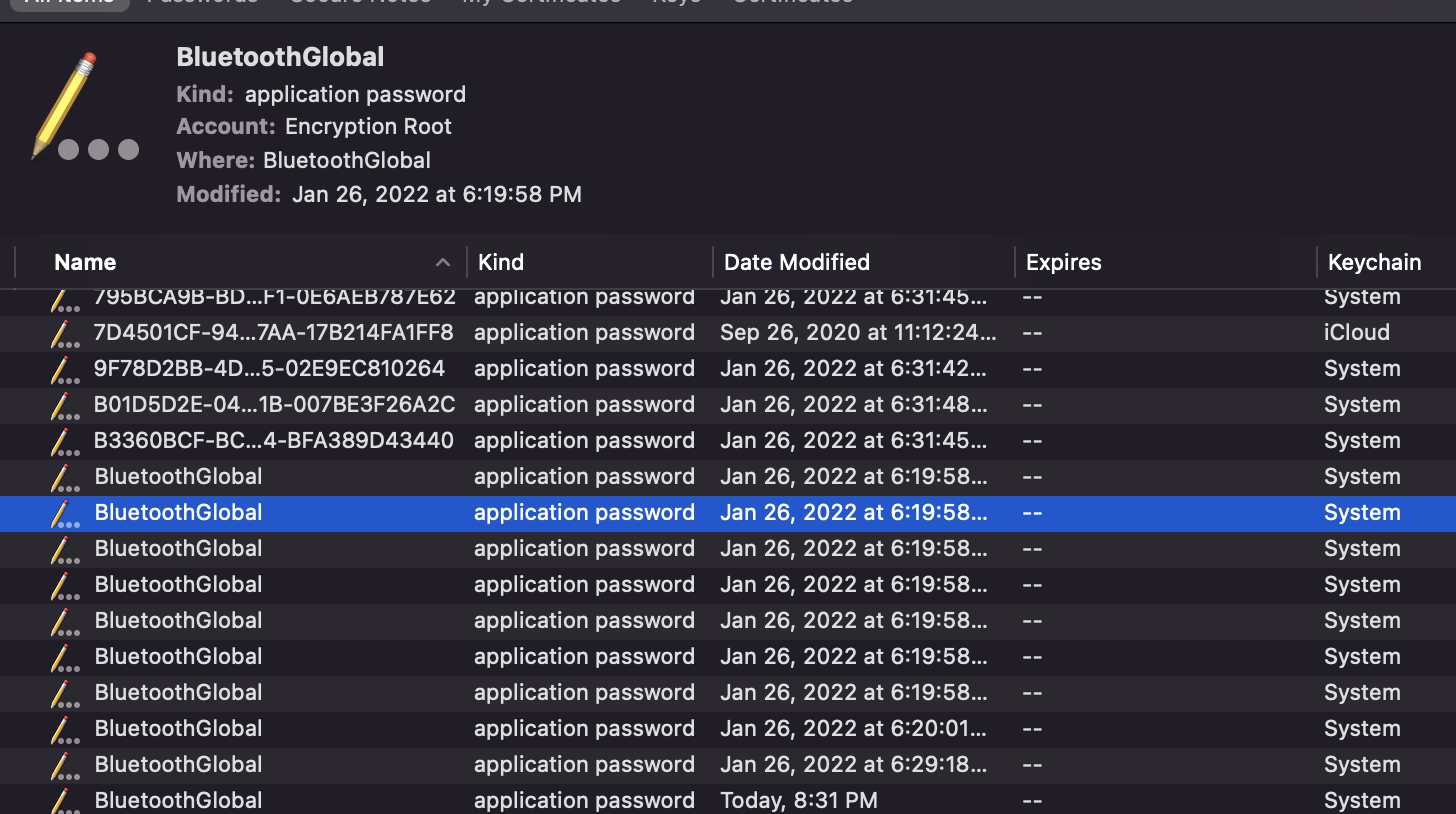1456x814 pixels.
Task: Sort by the Date Modified column header
Action: [x=797, y=263]
